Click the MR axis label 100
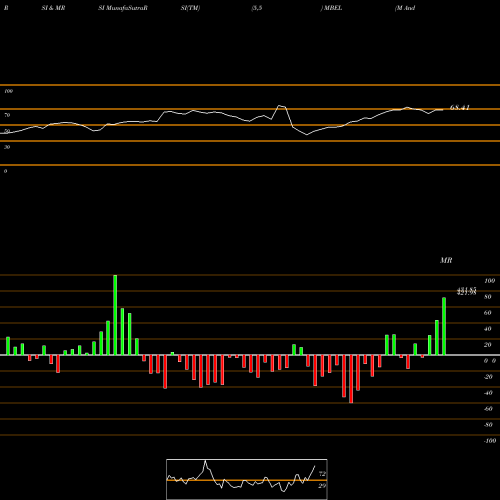Screen dimensions: 500x500 [x=489, y=281]
